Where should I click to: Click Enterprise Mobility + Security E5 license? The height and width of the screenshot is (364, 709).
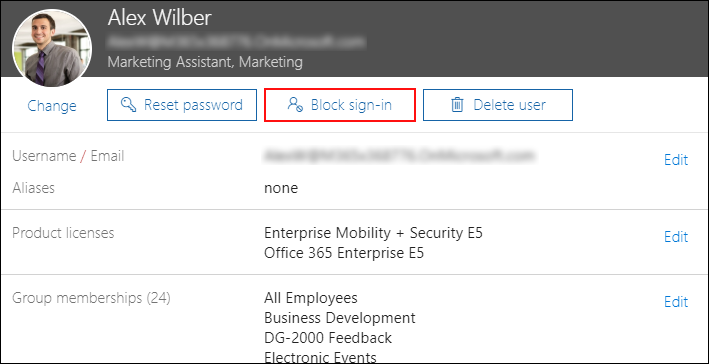point(373,233)
